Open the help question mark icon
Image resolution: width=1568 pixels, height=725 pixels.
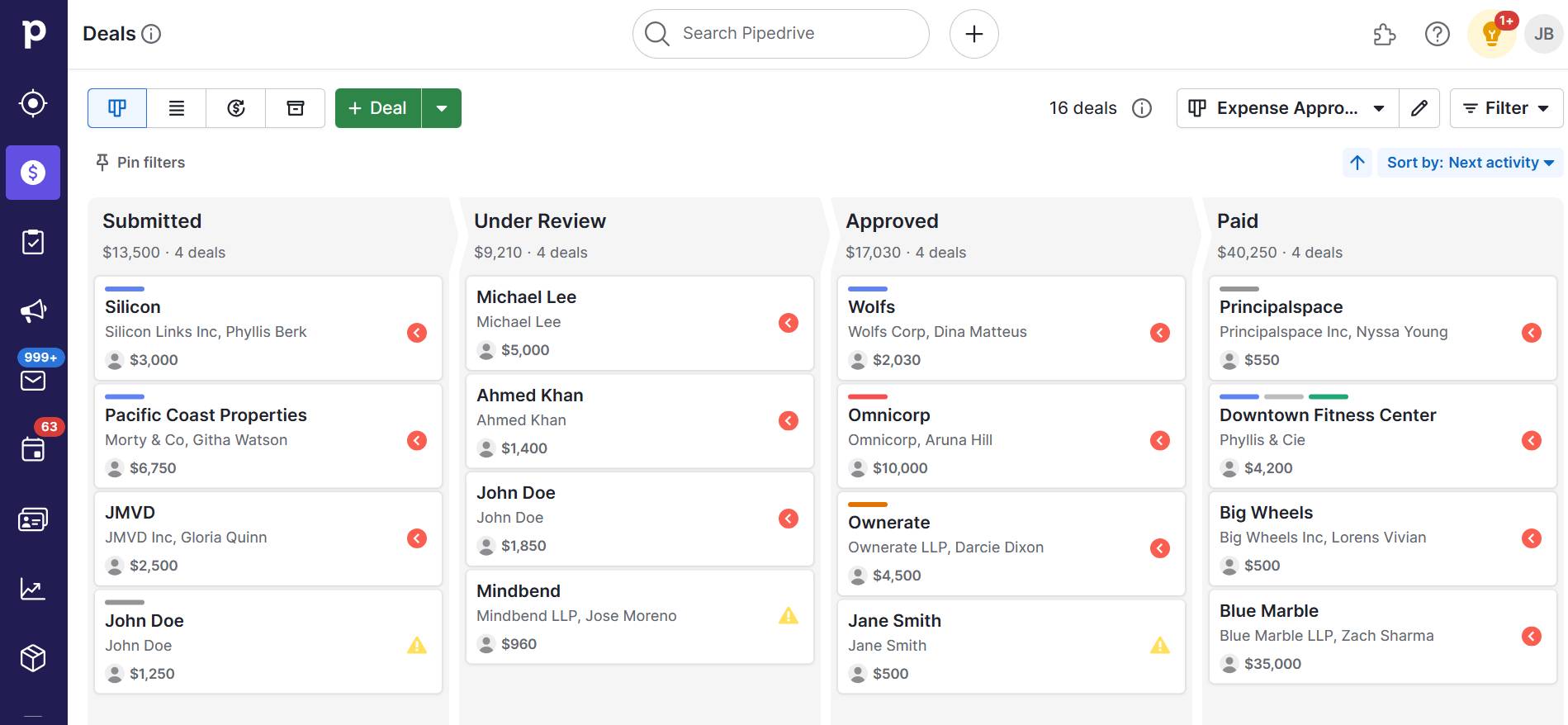point(1438,34)
